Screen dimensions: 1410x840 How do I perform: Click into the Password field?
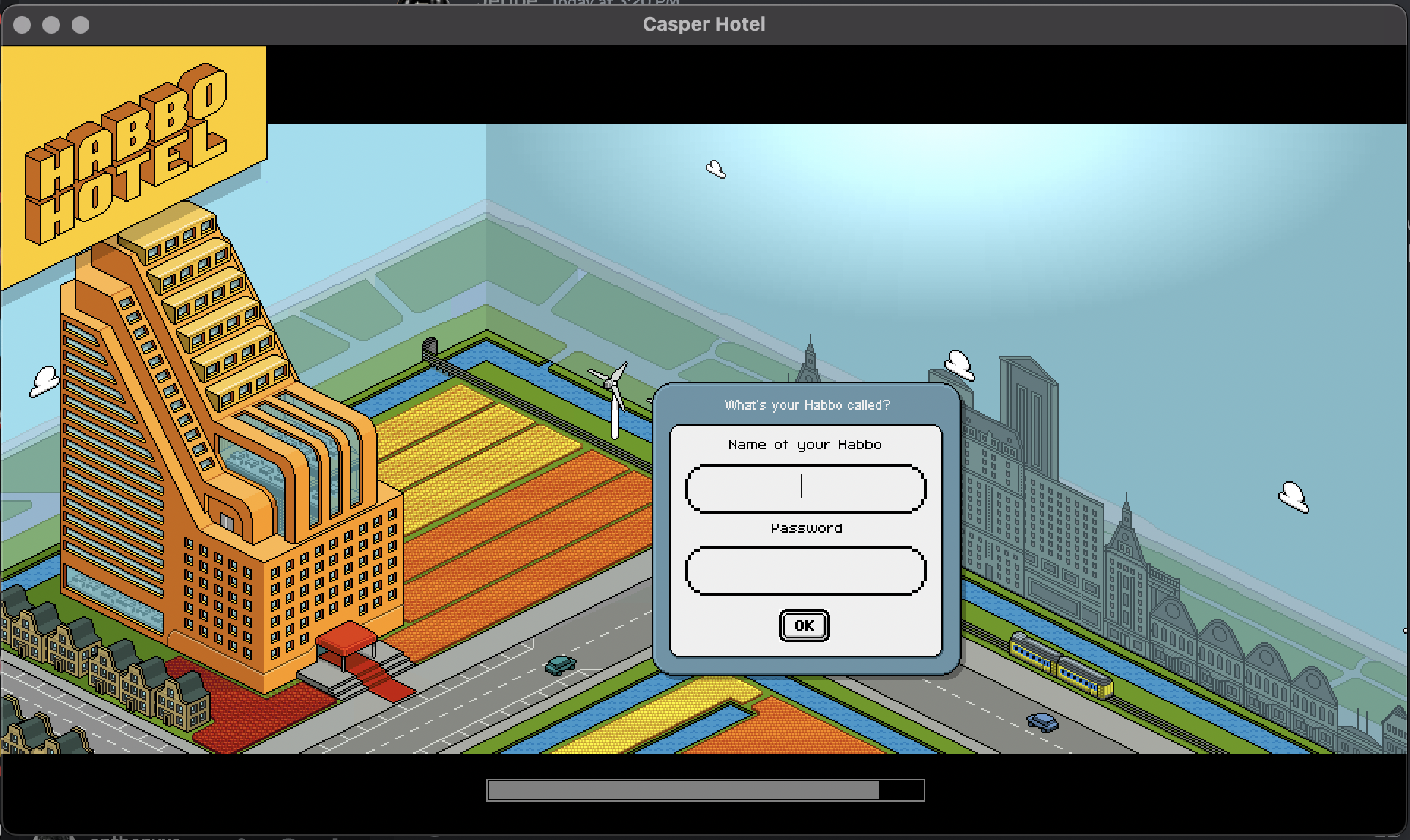pos(805,571)
